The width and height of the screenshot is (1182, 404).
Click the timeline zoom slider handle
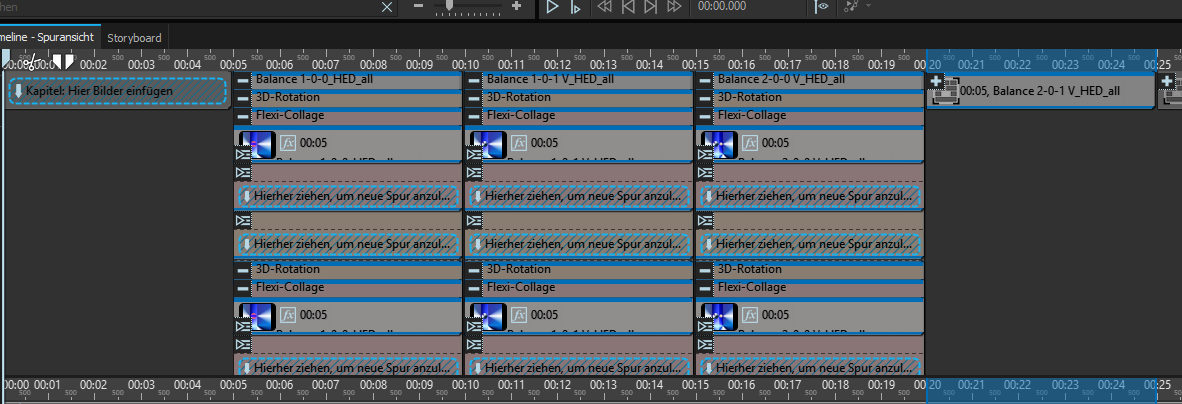click(449, 6)
